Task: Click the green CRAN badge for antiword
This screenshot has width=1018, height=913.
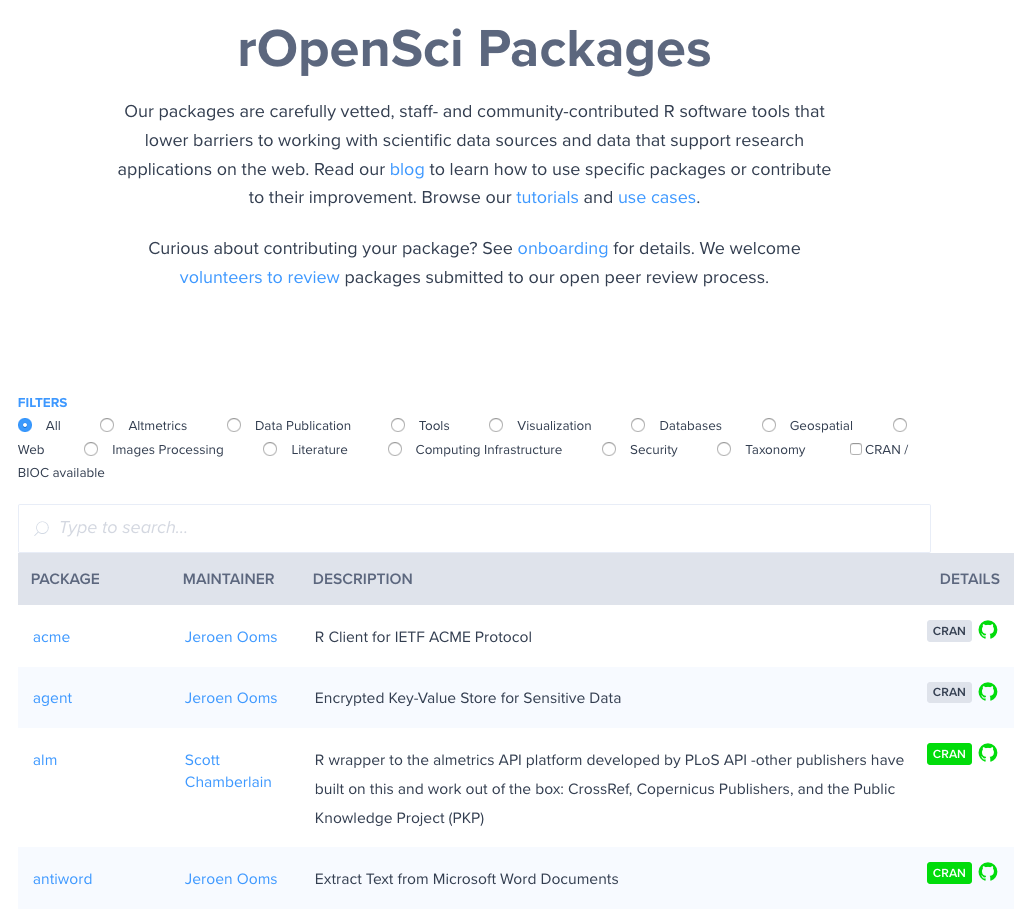Action: 949,873
